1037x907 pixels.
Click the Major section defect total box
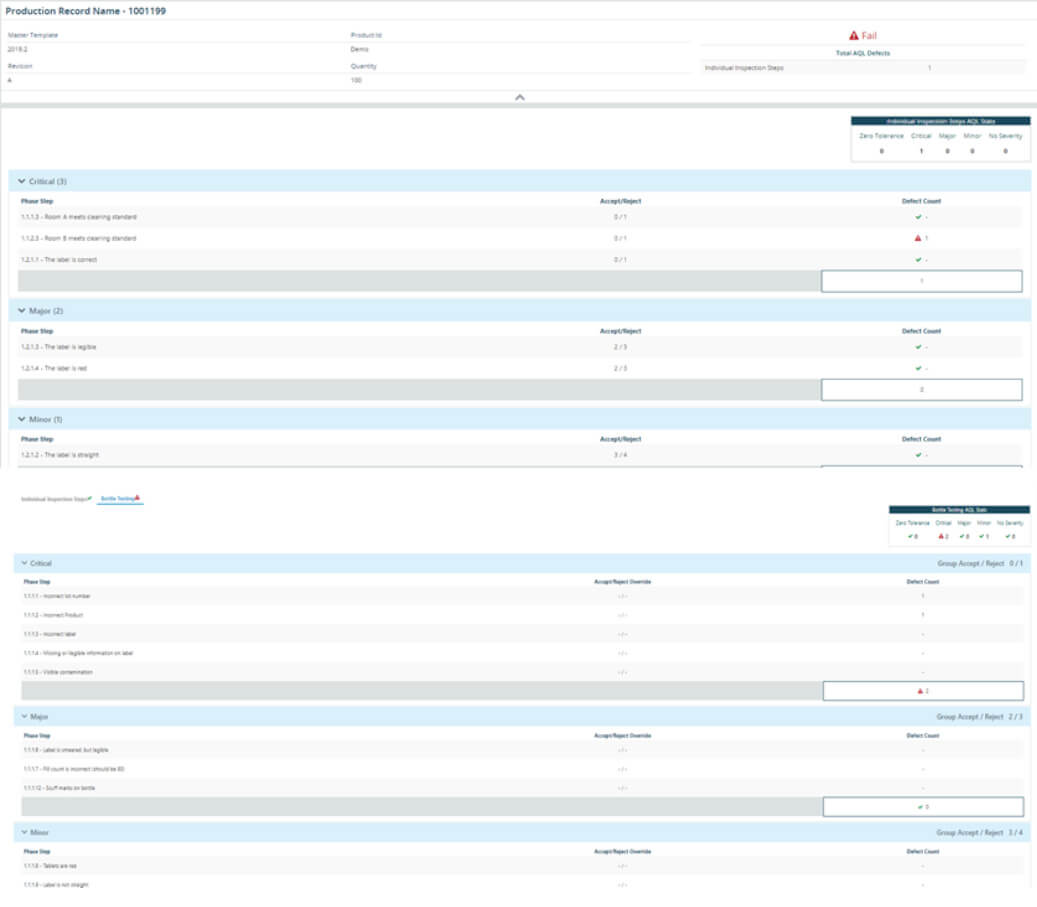[x=921, y=390]
